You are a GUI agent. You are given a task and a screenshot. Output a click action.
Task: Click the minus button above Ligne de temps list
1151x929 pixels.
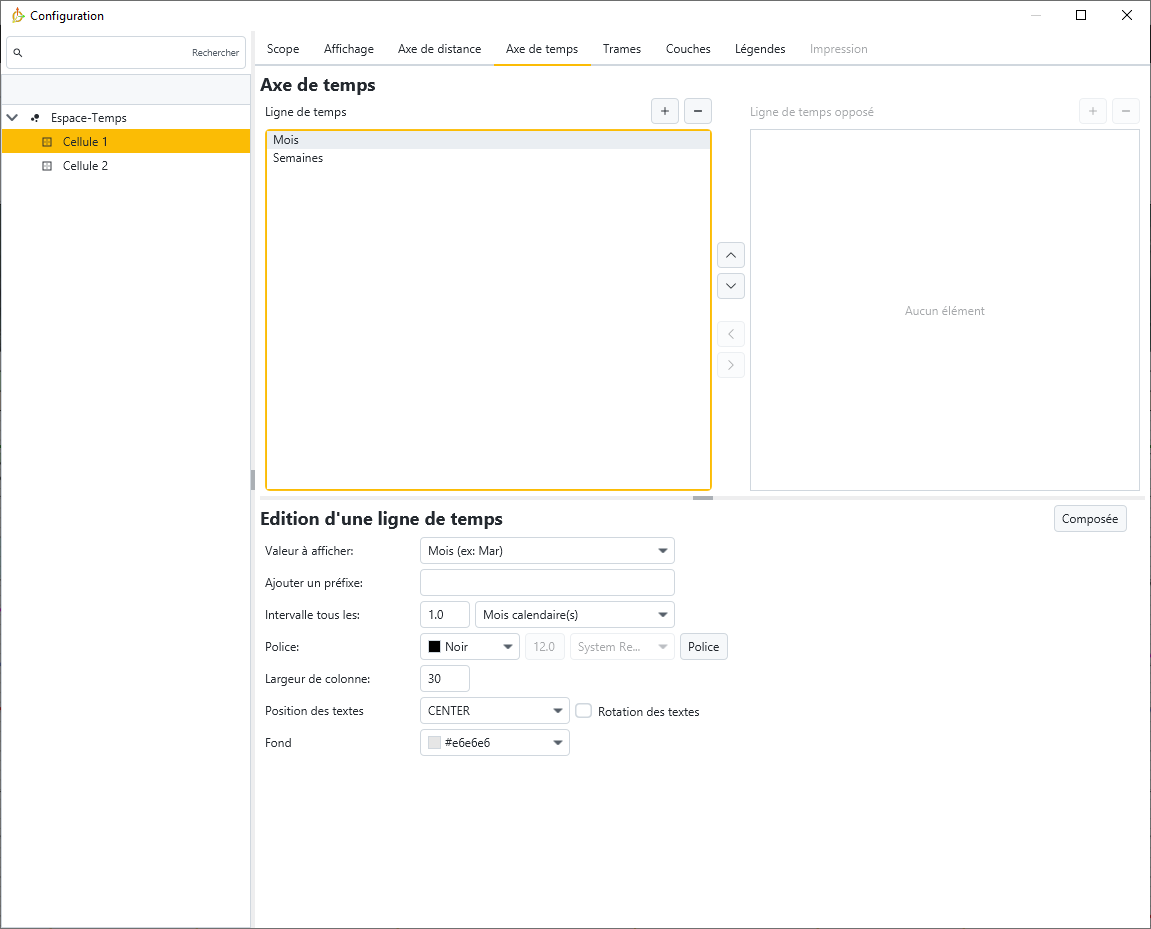click(697, 111)
